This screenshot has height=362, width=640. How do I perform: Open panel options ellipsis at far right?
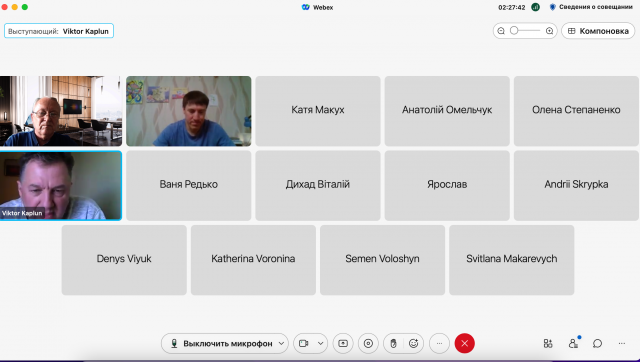[622, 344]
